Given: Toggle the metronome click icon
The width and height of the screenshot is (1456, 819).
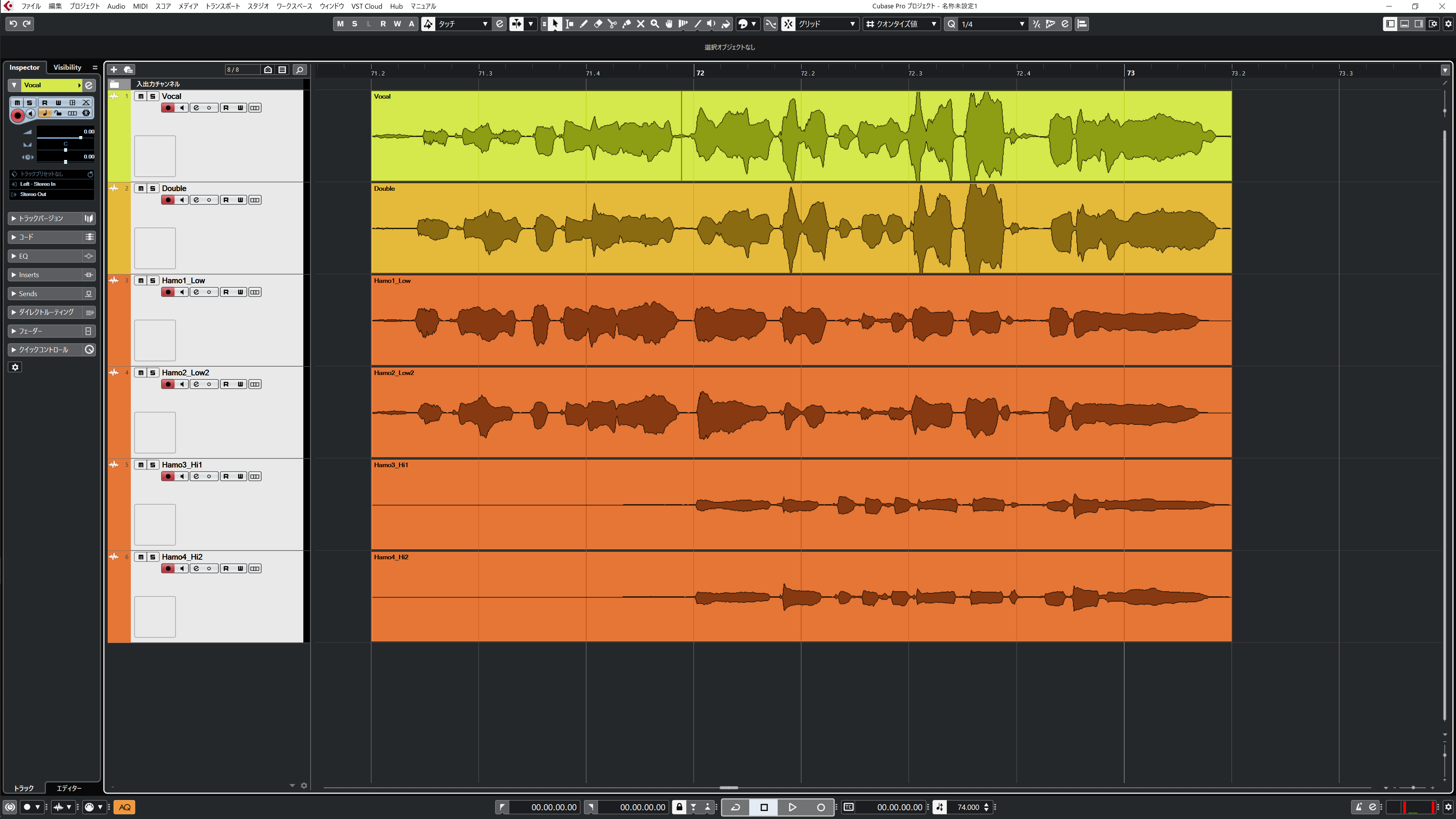Looking at the screenshot, I should 1359,807.
